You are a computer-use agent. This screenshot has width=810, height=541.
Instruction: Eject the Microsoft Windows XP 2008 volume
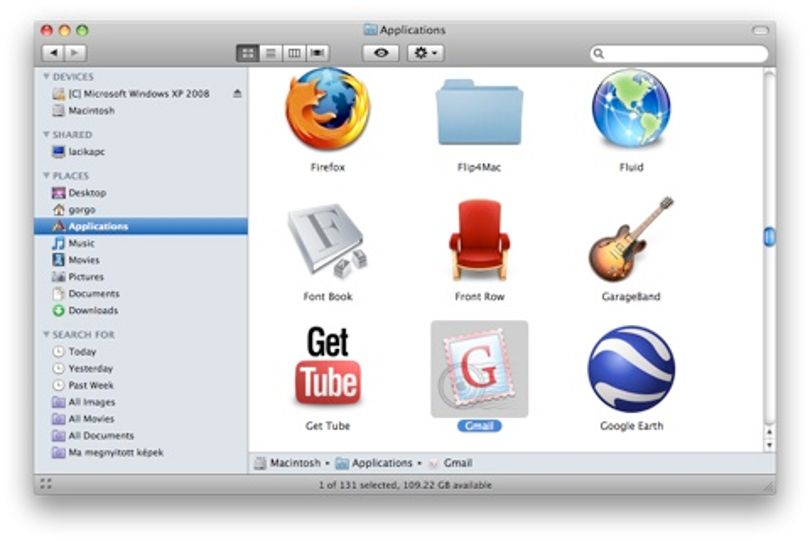coord(237,94)
